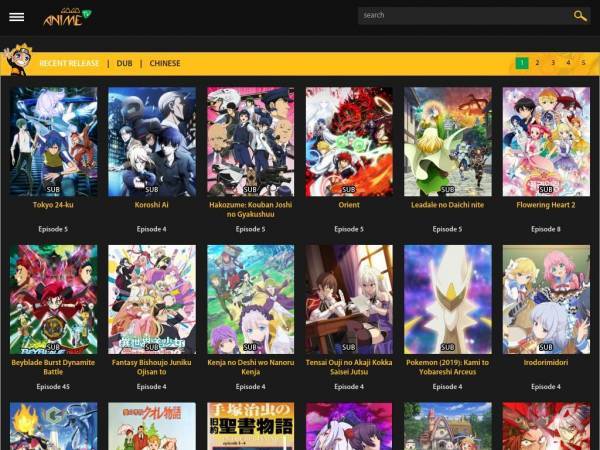Click the Naruto mascot icon
600x450 pixels.
[17, 59]
